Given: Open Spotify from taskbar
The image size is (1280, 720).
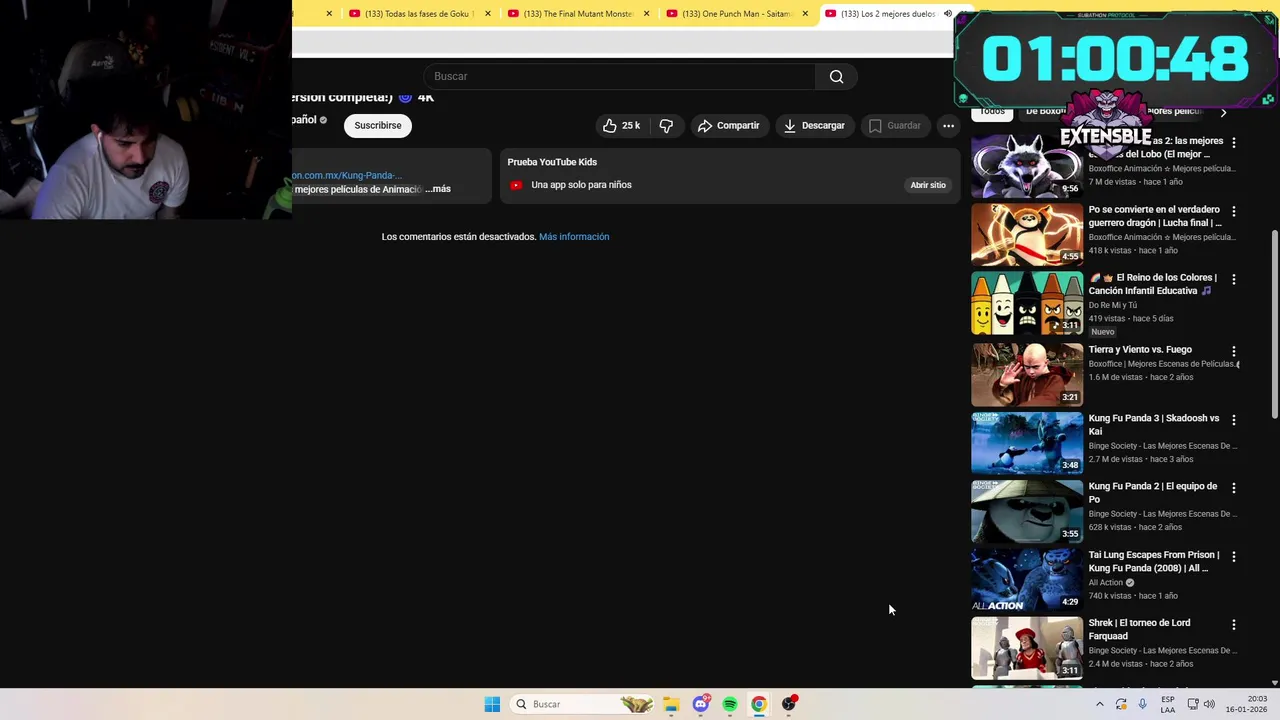Looking at the screenshot, I should point(730,704).
